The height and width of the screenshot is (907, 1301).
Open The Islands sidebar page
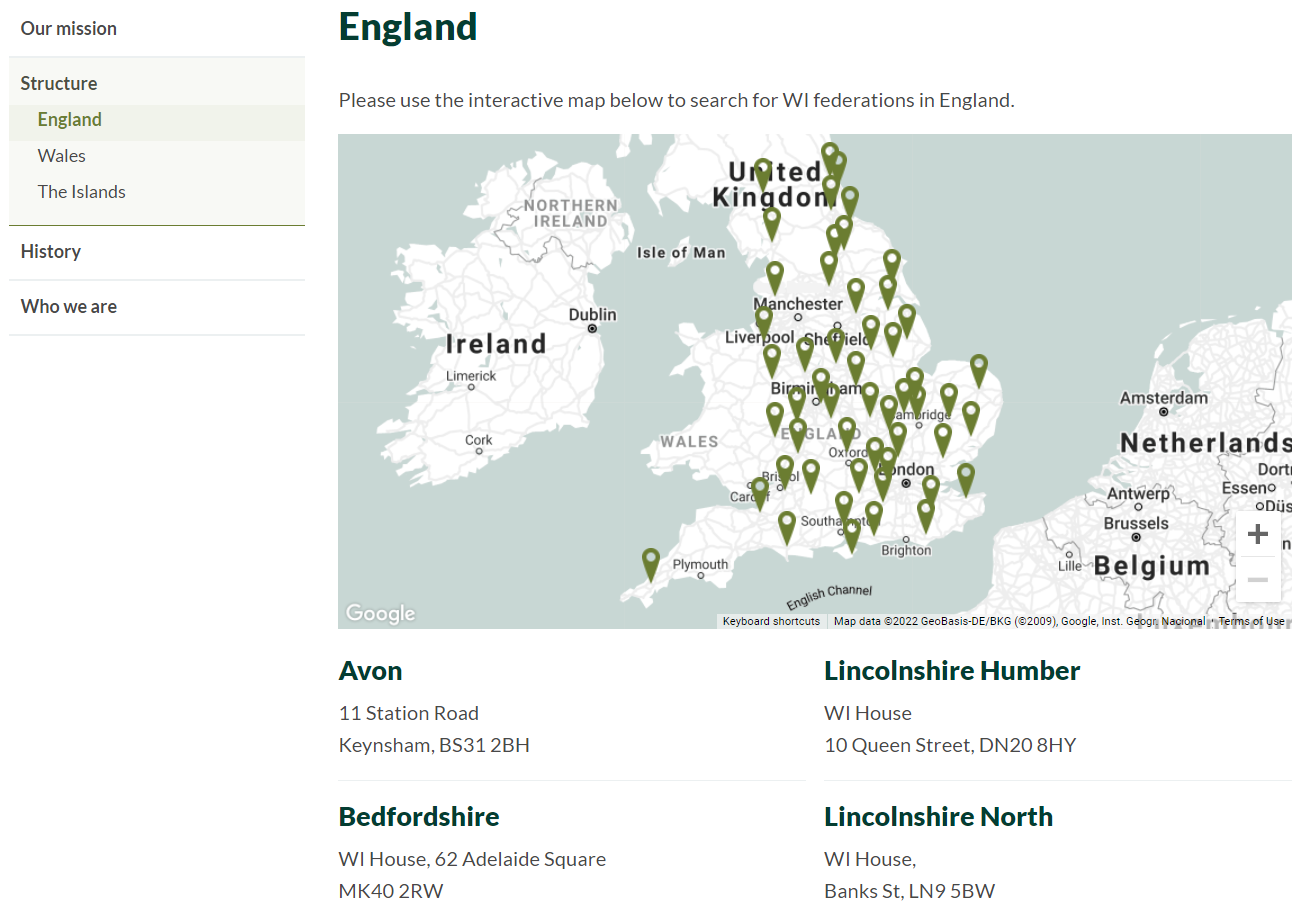[82, 191]
